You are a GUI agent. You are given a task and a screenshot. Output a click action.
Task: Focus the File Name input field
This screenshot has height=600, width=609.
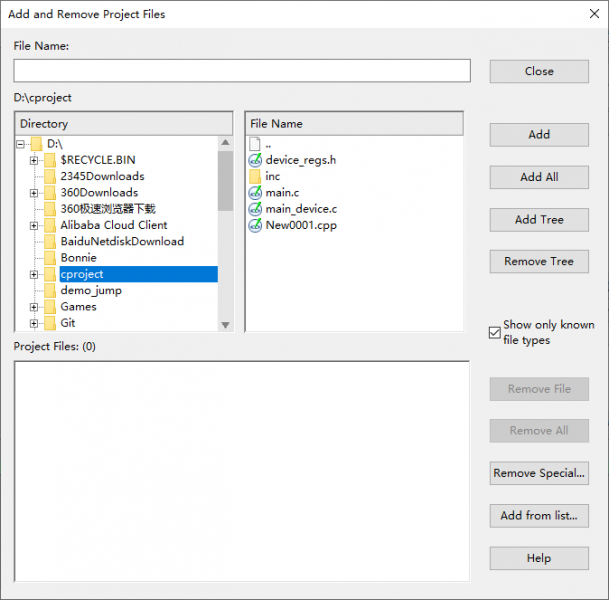[242, 71]
